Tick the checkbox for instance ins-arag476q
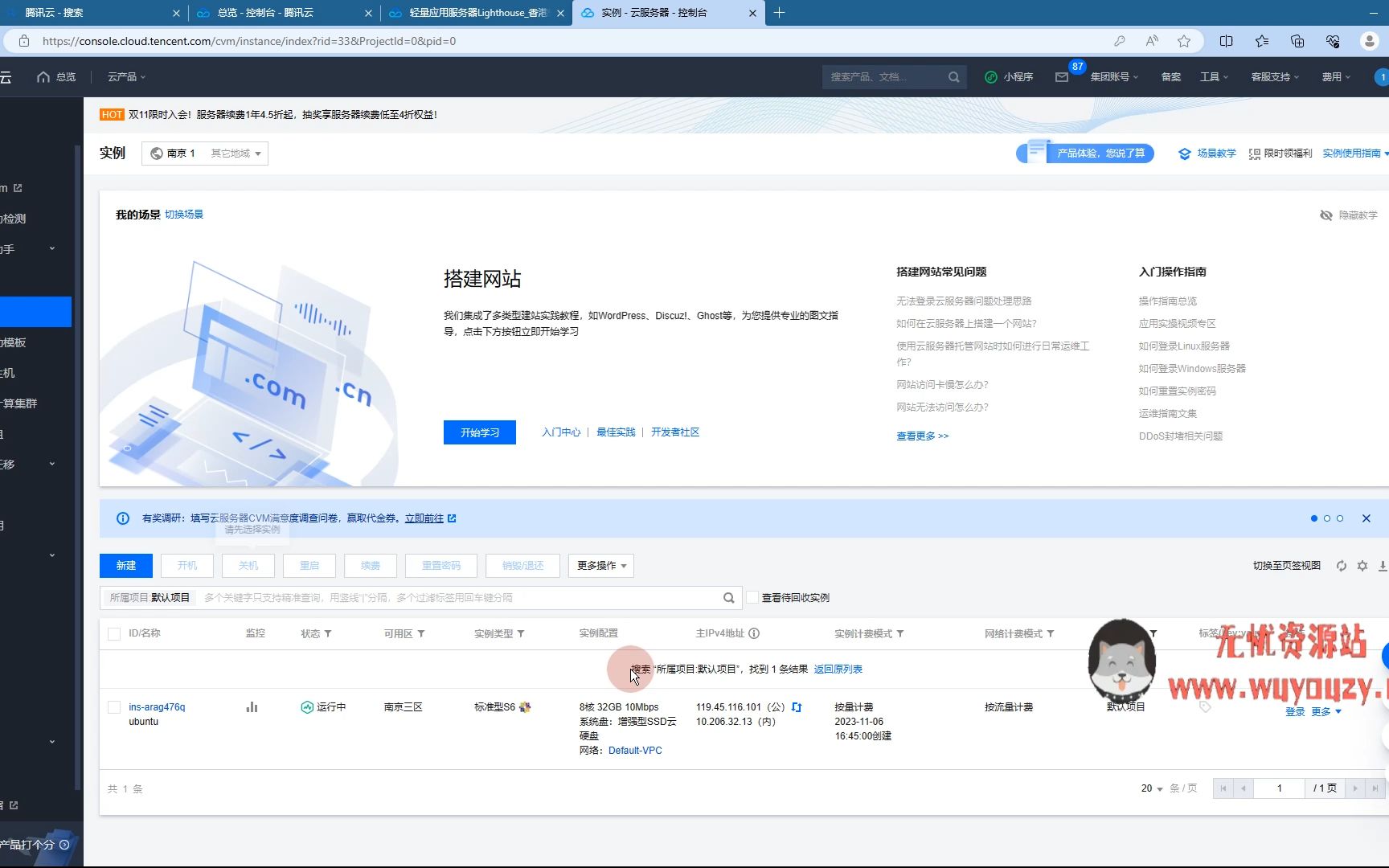Screen dimensions: 1389x868 tap(114, 707)
